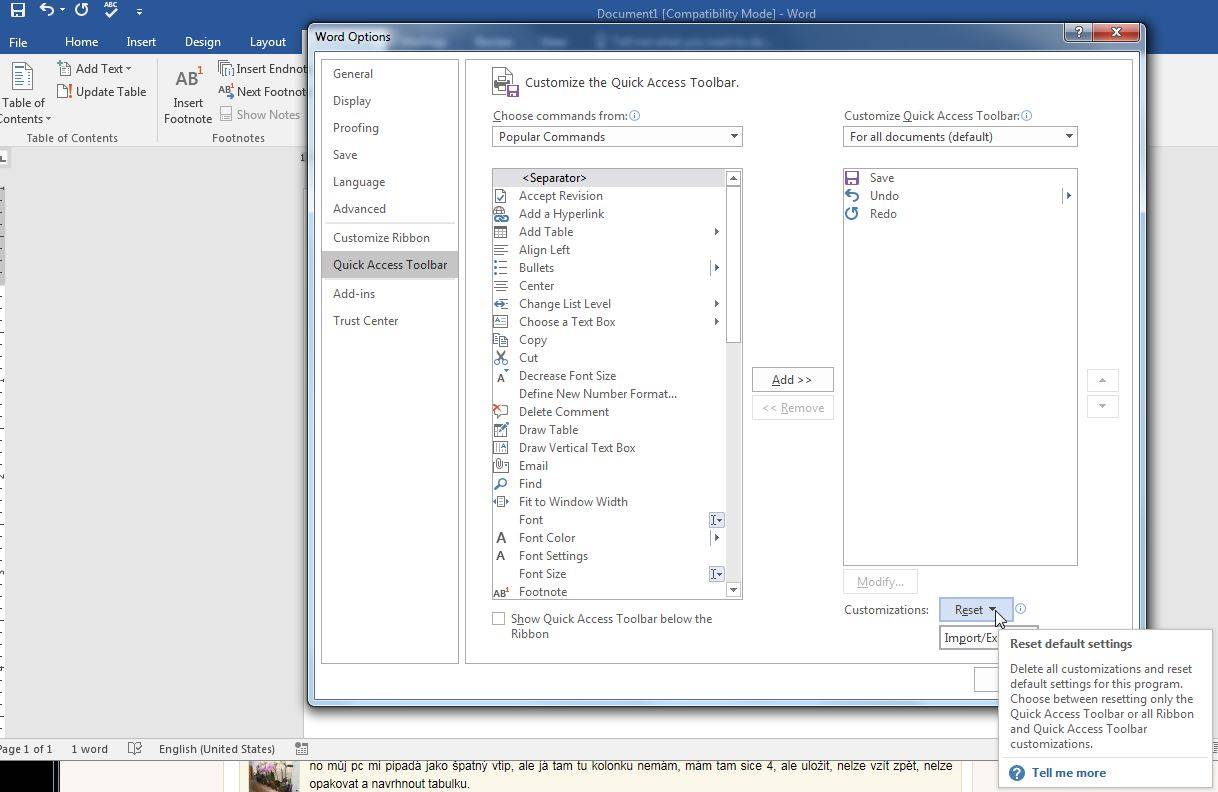Select the Fit to Window Width command
Screen dimensions: 1218x792
[x=609, y=502]
